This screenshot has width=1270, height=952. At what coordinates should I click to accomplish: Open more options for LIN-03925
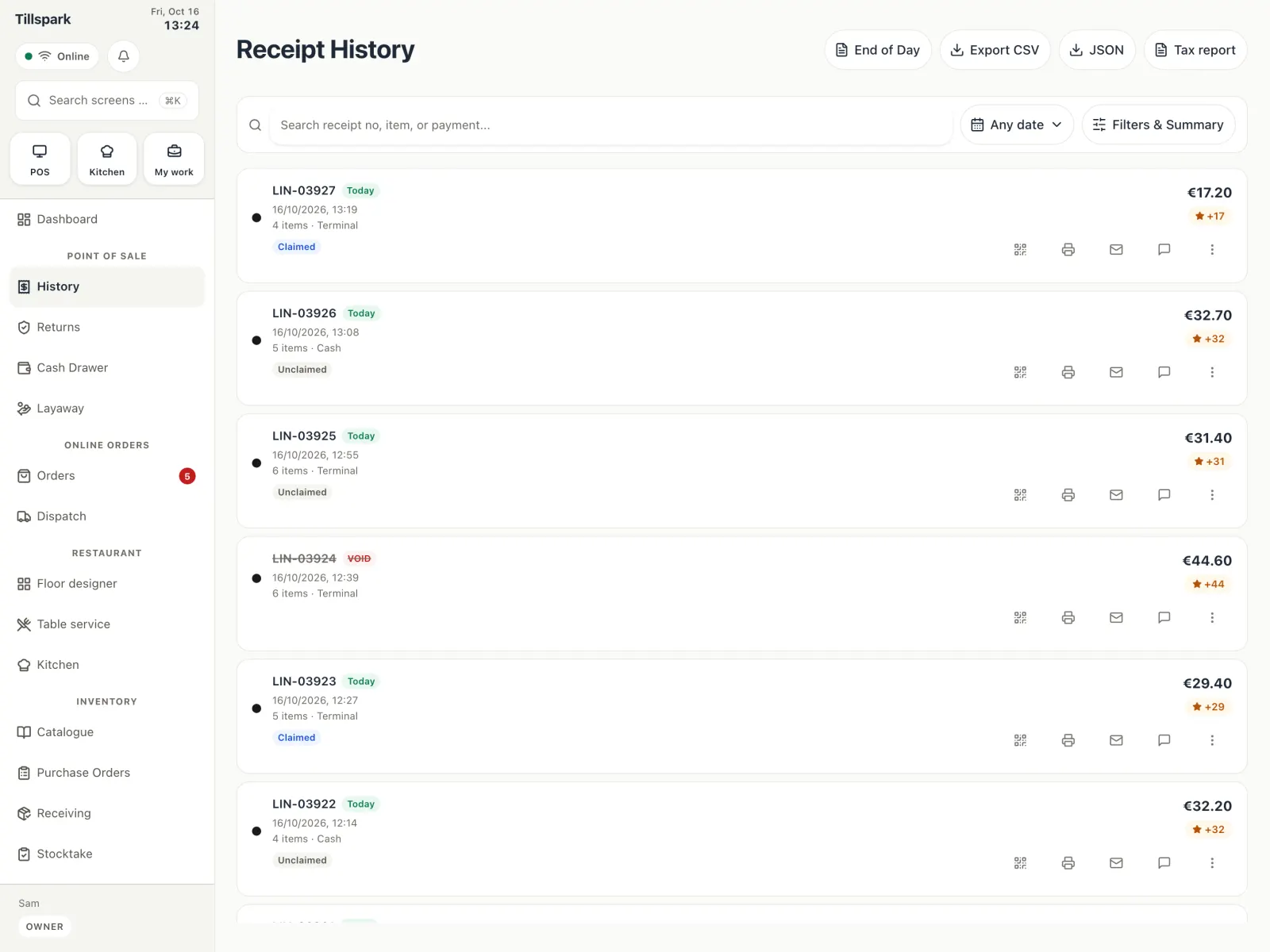coord(1212,495)
